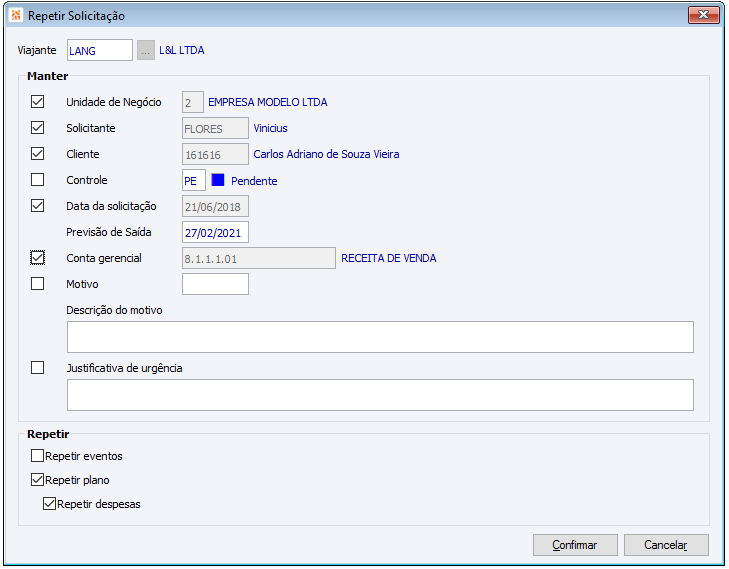The image size is (729, 569).
Task: Click the Controle field containing PE
Action: 194,180
